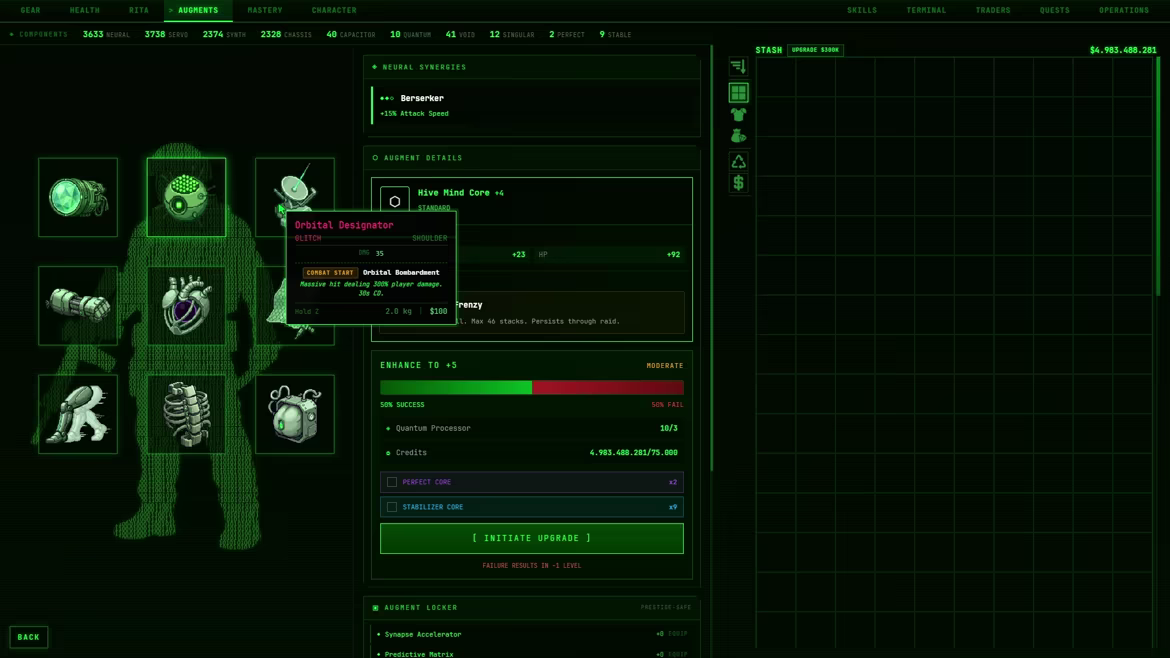Click the hexagon icon for Hive Mind Core
Image resolution: width=1170 pixels, height=658 pixels.
pos(395,200)
